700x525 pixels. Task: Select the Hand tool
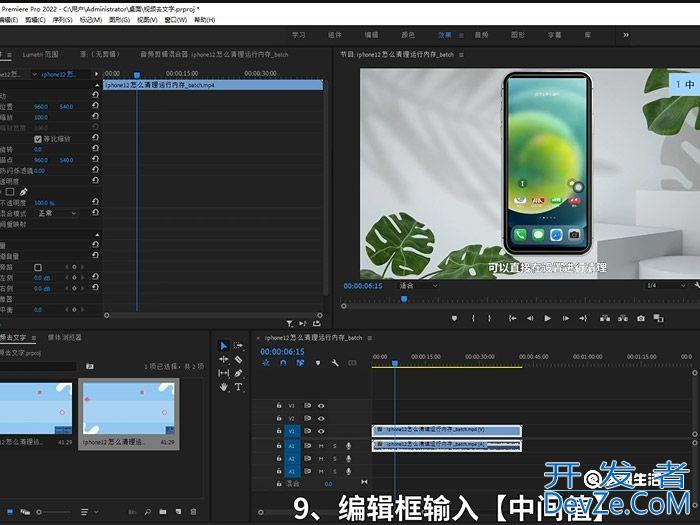coord(224,387)
